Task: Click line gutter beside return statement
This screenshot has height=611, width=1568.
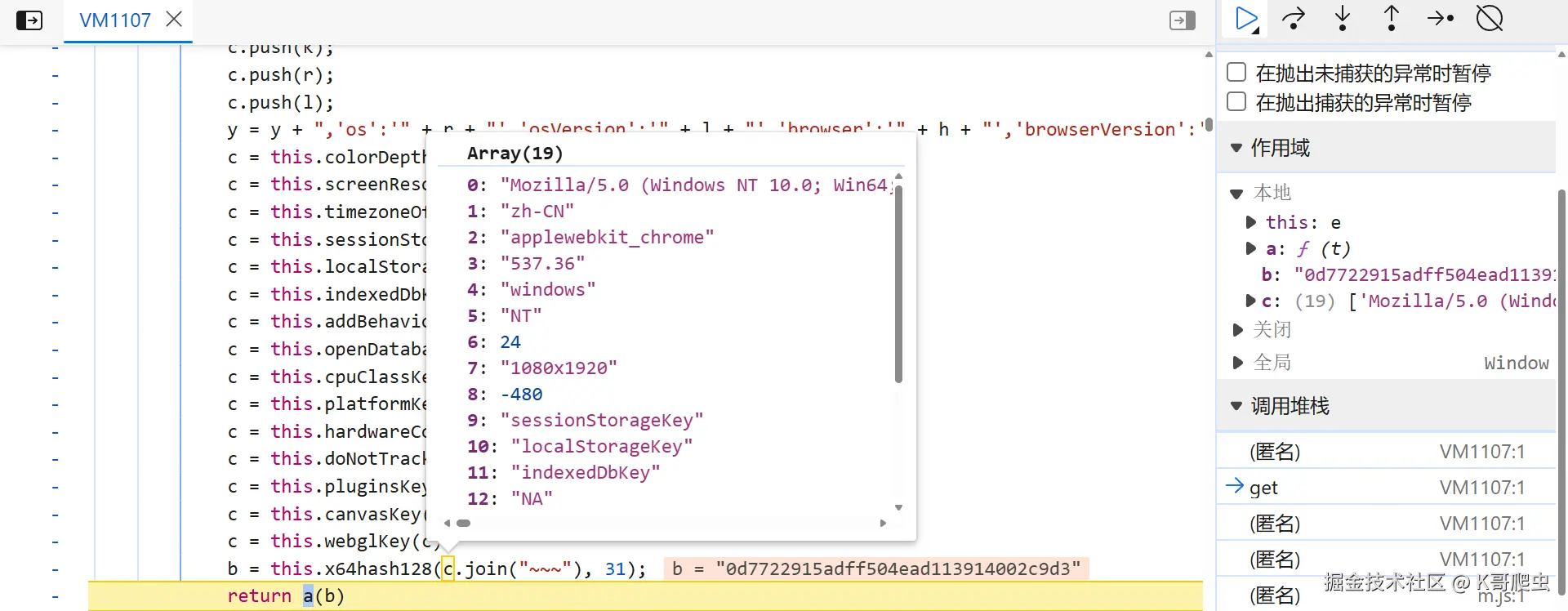Action: [55, 596]
